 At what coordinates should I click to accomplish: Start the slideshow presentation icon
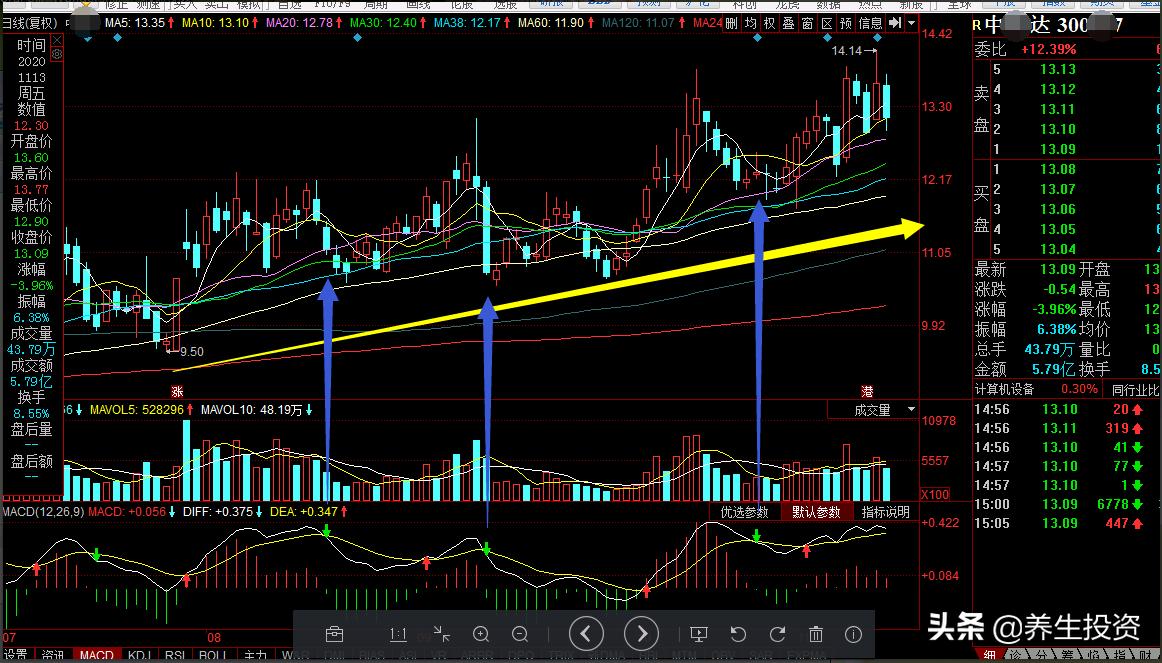(x=698, y=634)
